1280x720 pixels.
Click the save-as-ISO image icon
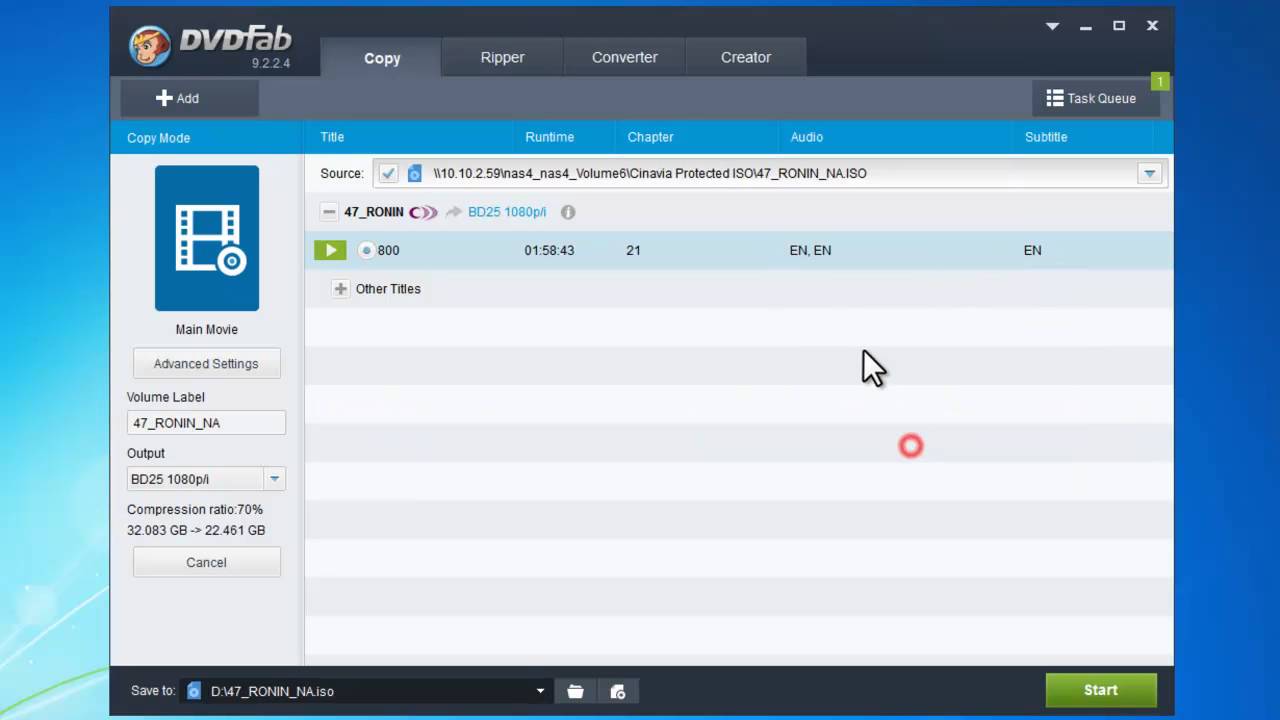coord(618,691)
